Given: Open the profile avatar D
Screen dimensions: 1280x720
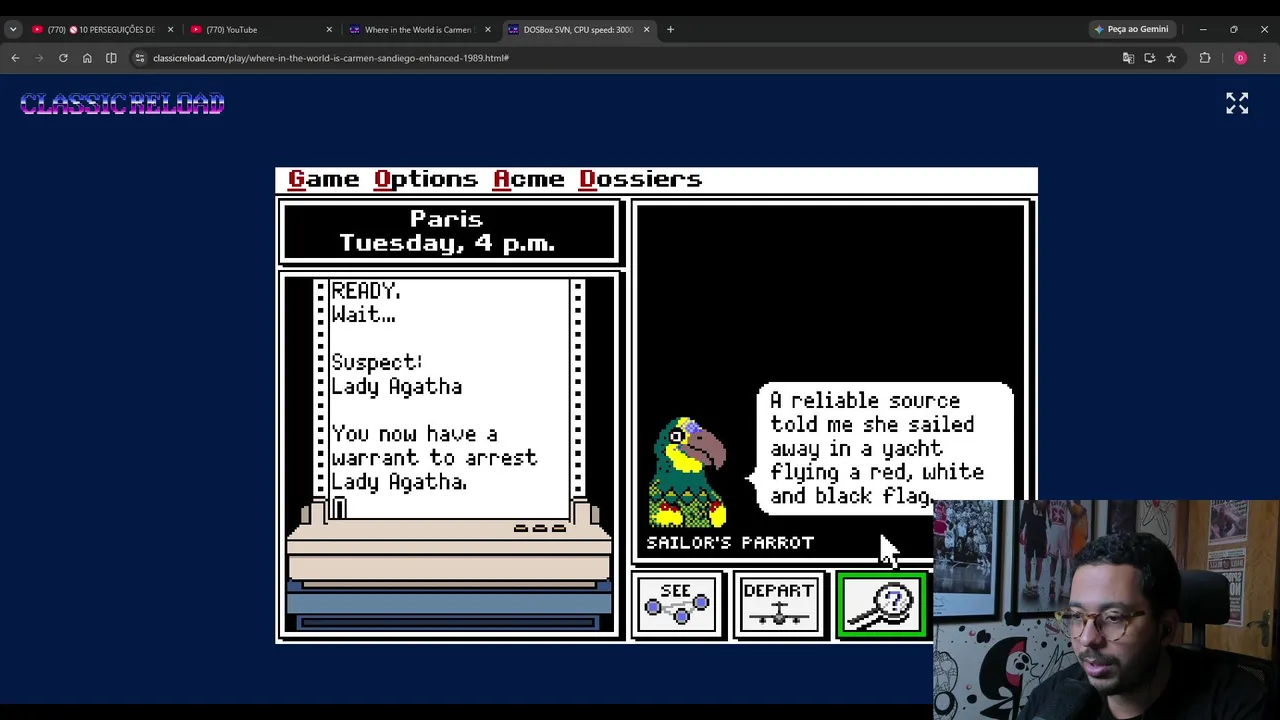Looking at the screenshot, I should click(x=1240, y=58).
